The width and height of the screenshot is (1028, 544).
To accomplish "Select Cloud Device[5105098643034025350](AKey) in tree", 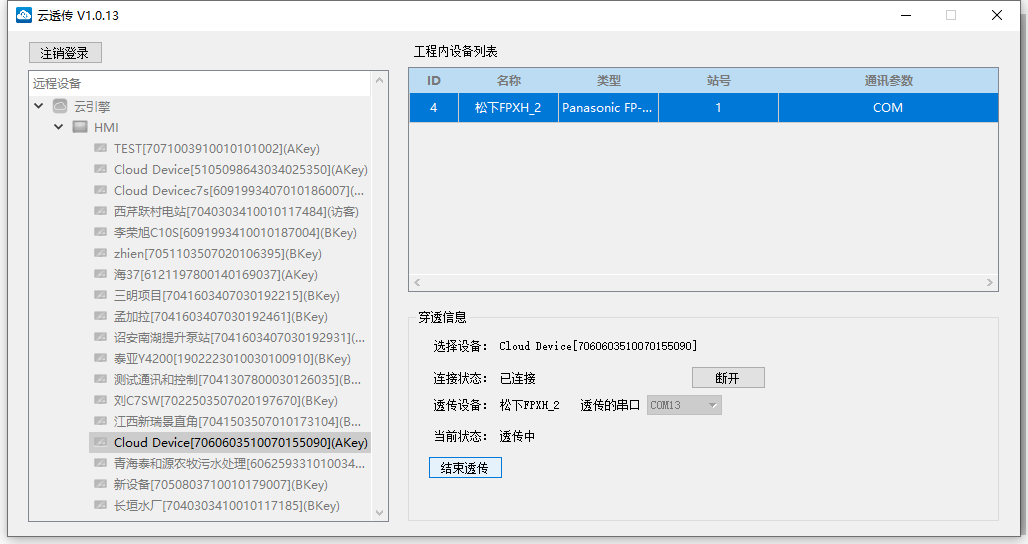I will point(241,170).
